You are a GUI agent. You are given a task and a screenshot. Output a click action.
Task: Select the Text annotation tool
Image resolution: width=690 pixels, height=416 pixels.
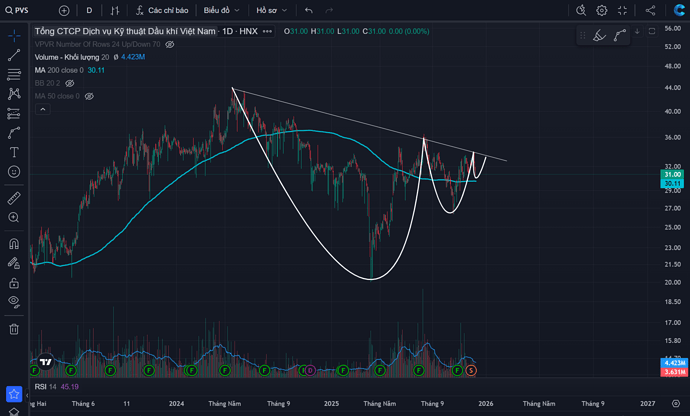pyautogui.click(x=14, y=152)
